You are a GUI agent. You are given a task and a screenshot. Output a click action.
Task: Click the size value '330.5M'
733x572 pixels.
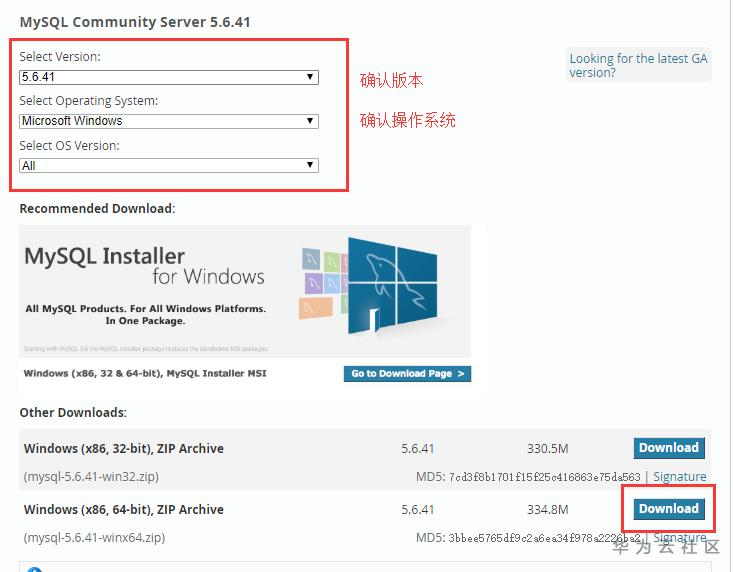pos(547,449)
